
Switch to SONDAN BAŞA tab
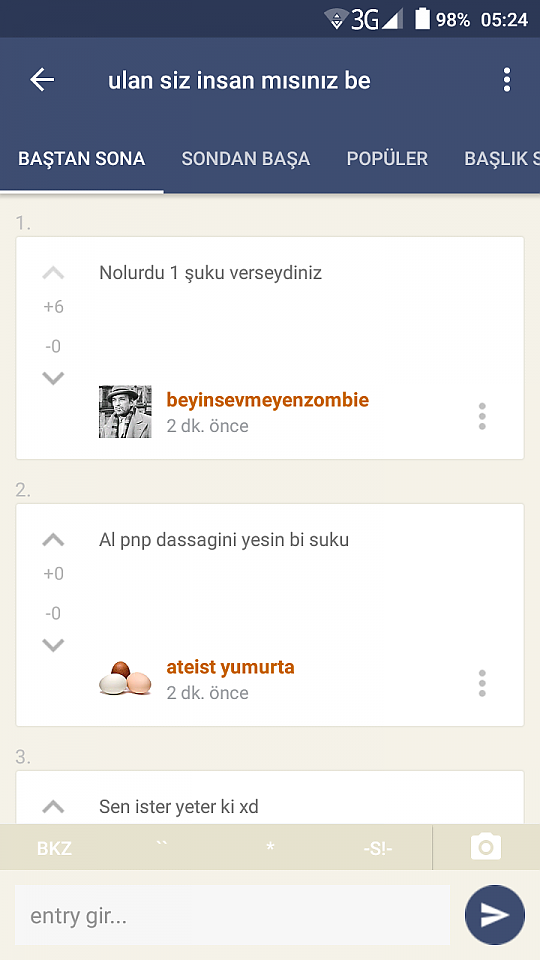click(246, 159)
